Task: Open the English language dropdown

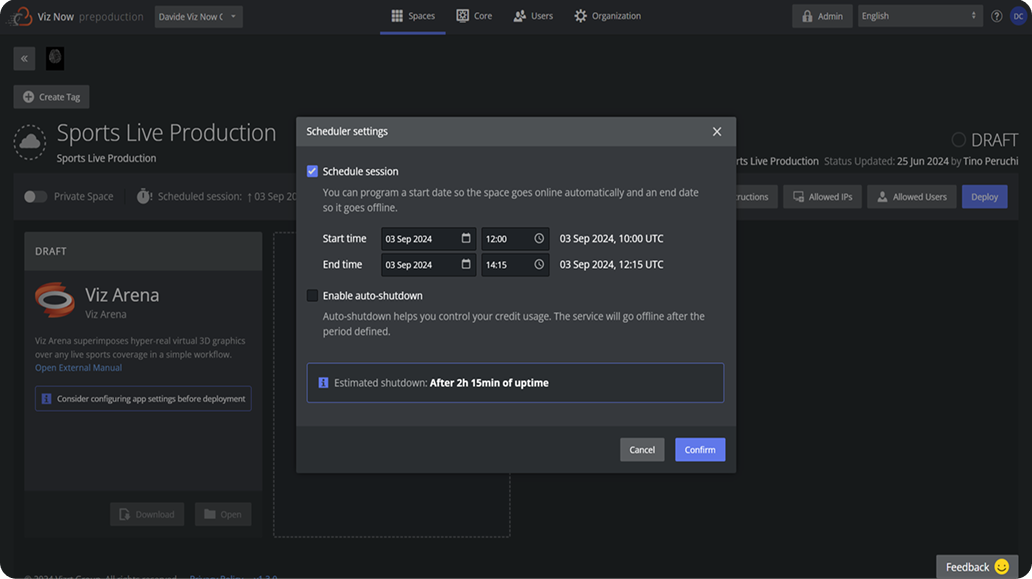Action: click(x=919, y=16)
